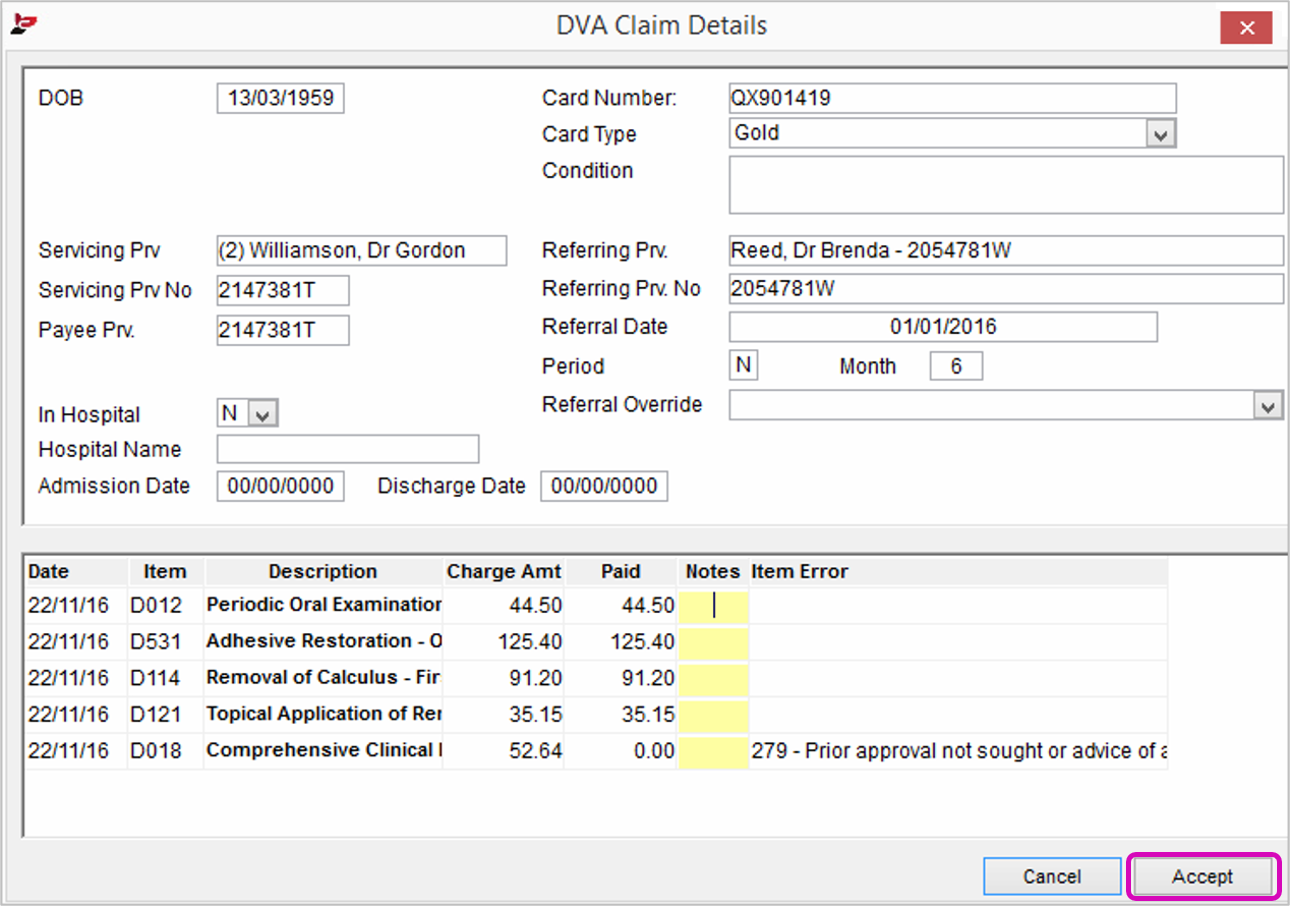Click the Item Error column header
This screenshot has height=906, width=1290.
958,572
